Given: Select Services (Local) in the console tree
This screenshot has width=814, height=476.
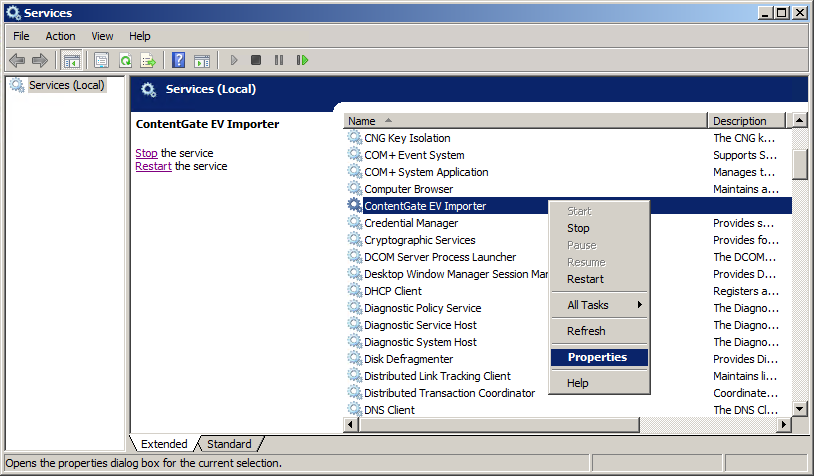Looking at the screenshot, I should click(x=66, y=86).
